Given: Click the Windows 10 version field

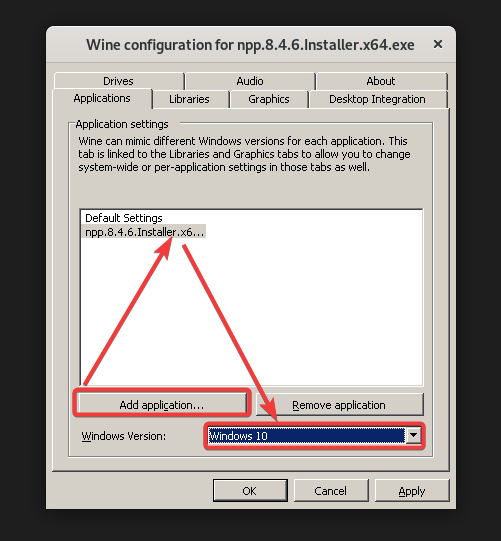Looking at the screenshot, I should click(x=306, y=436).
